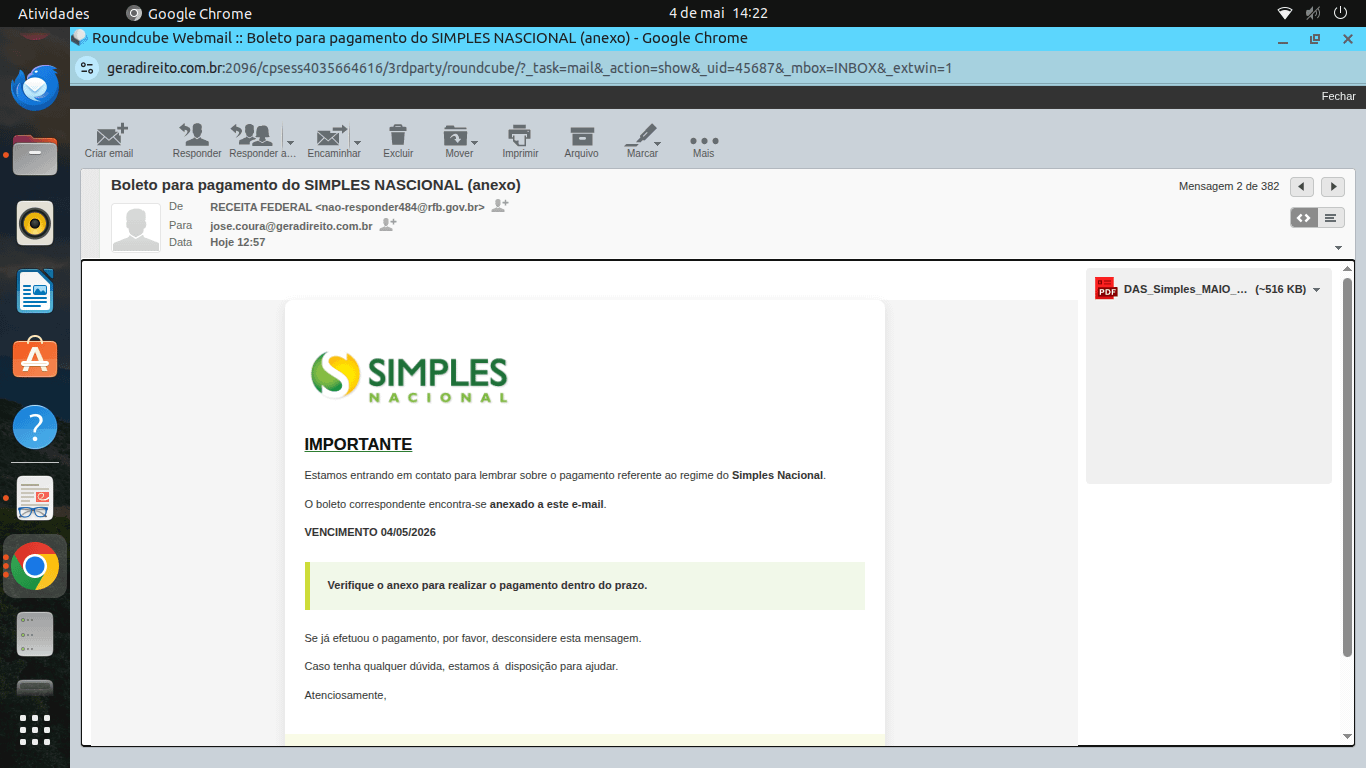The width and height of the screenshot is (1366, 768).
Task: Open the Mover dropdown arrow
Action: coord(475,142)
